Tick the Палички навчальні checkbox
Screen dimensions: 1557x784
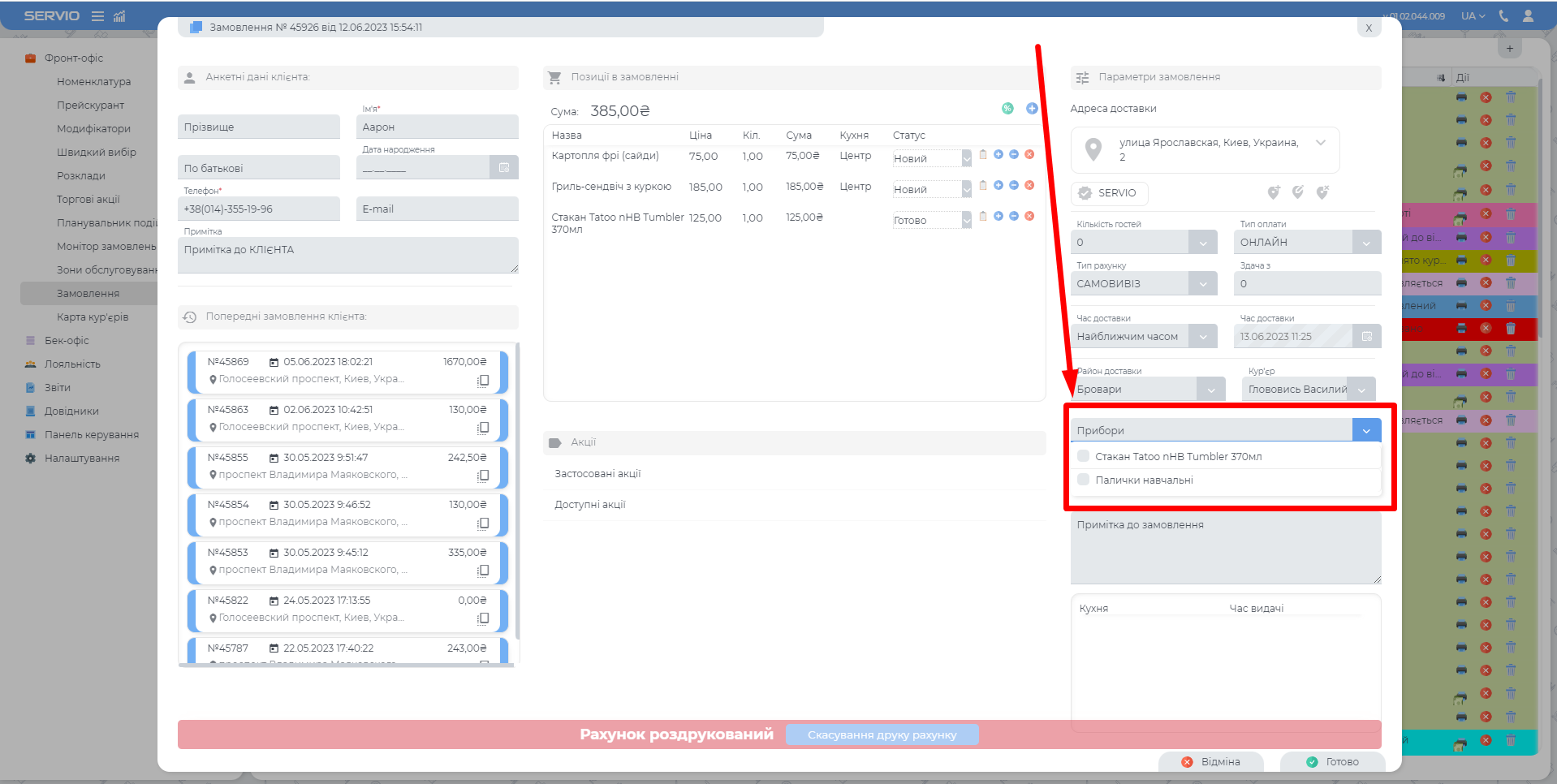coord(1083,480)
